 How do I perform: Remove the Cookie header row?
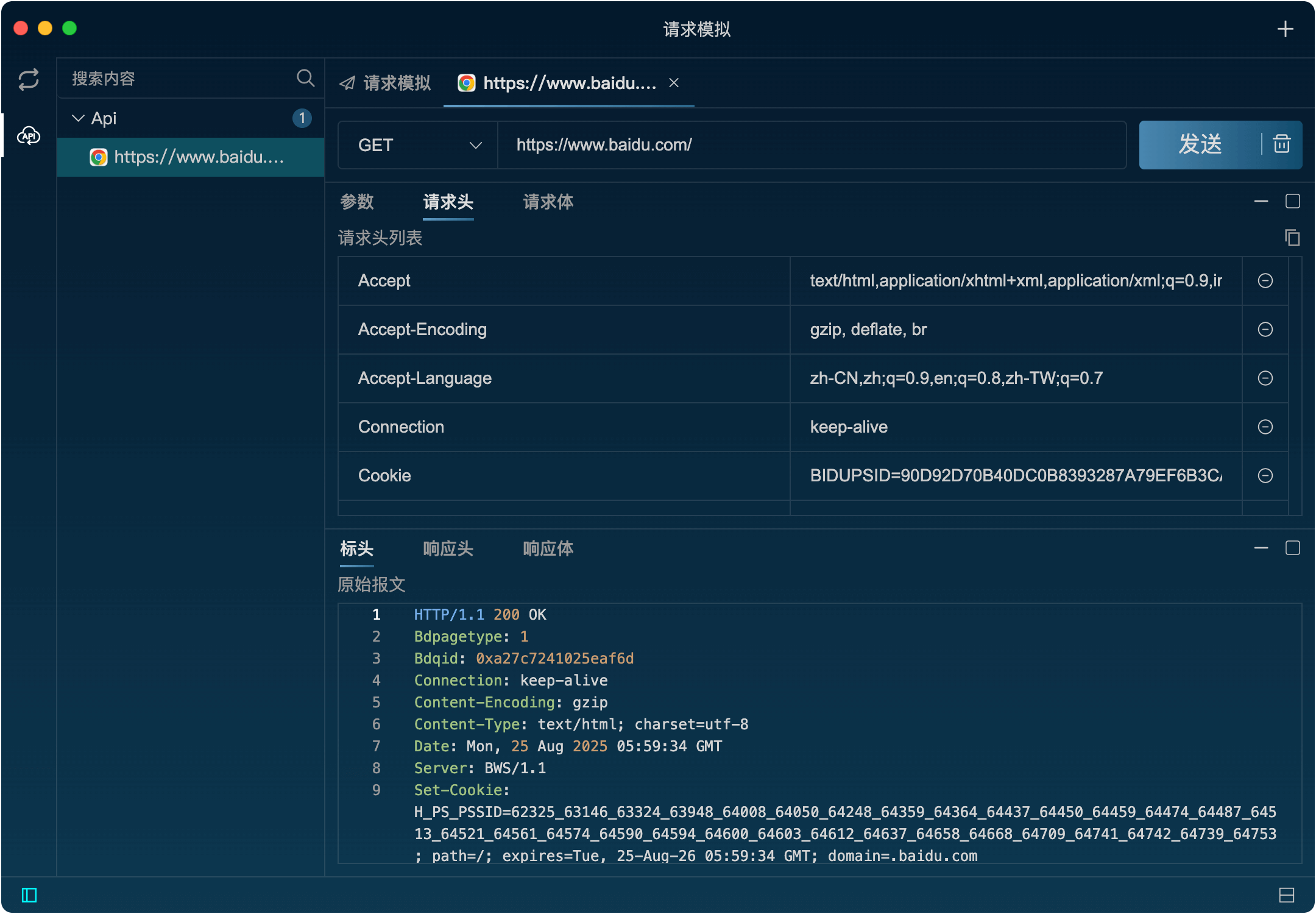(x=1265, y=475)
